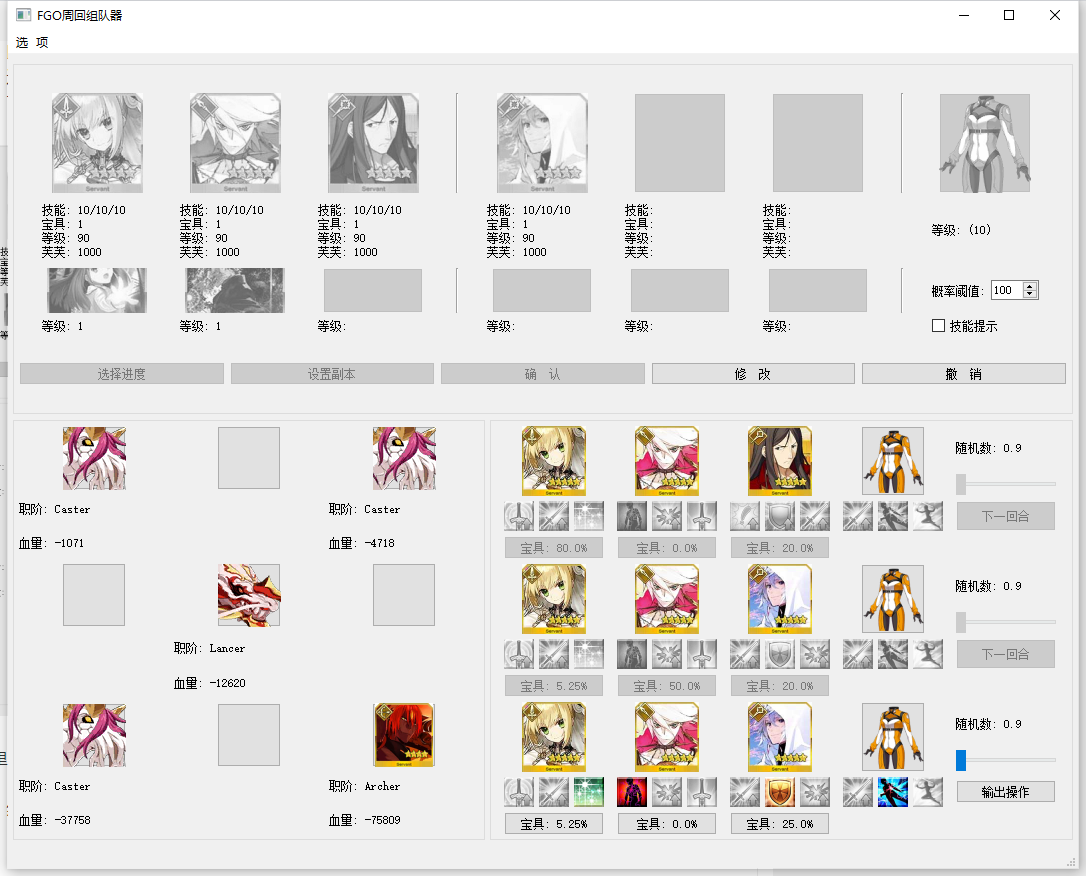Click the second master skill in turn one

(x=893, y=516)
